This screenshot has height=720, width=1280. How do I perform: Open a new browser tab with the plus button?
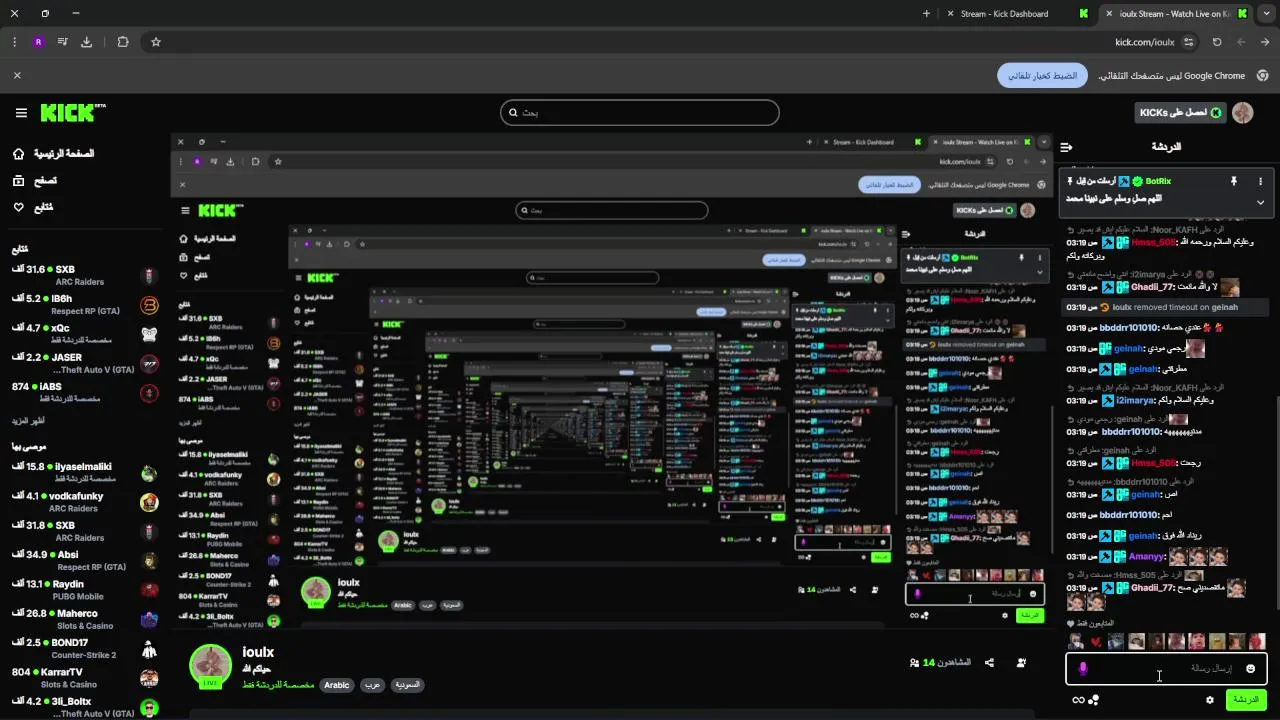(x=926, y=14)
